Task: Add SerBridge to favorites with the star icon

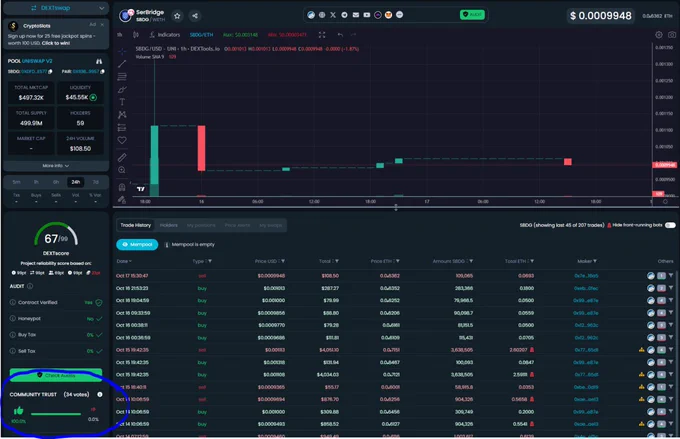Action: (x=177, y=16)
